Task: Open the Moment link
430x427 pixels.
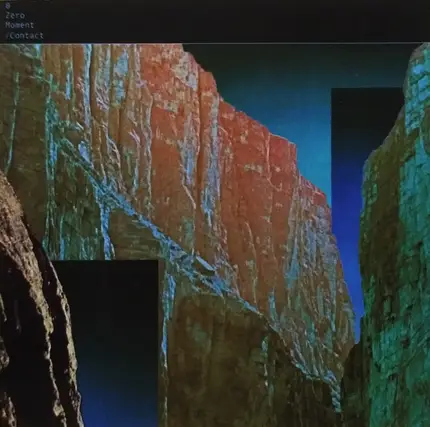Action: point(19,25)
